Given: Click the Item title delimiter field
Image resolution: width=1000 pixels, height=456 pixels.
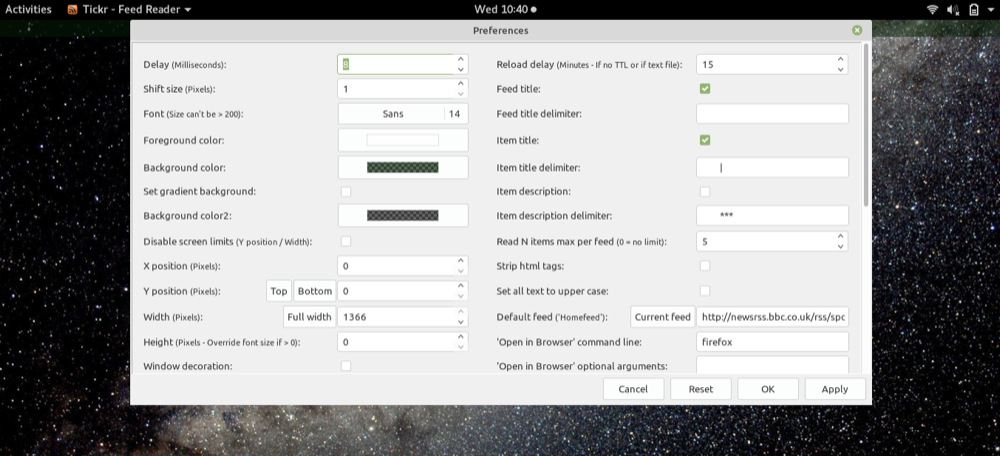Looking at the screenshot, I should click(x=772, y=167).
